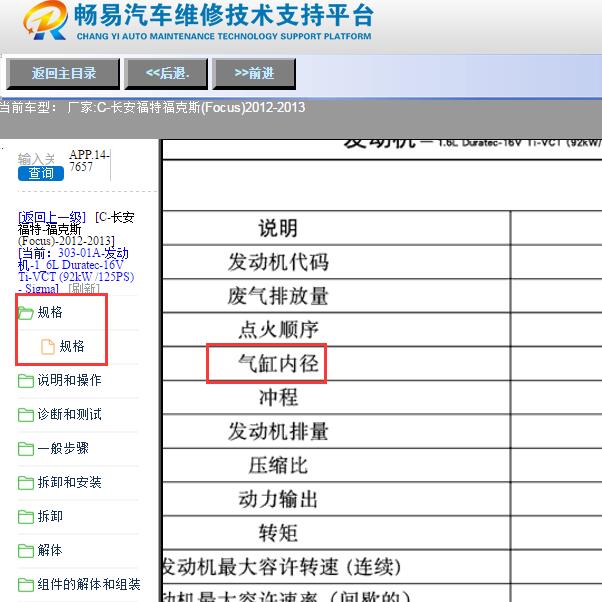The height and width of the screenshot is (602, 602).
Task: Select the 气缸内径 table row label
Action: (278, 364)
